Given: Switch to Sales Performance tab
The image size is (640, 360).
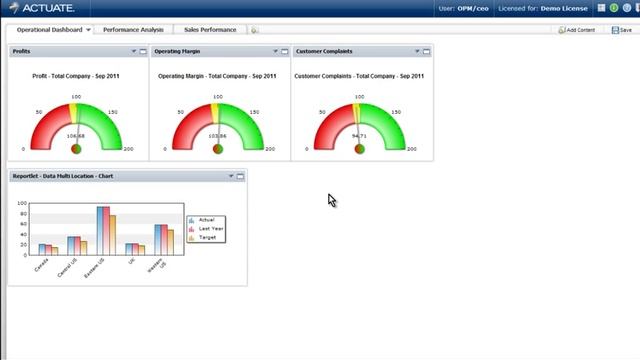Looking at the screenshot, I should 210,30.
